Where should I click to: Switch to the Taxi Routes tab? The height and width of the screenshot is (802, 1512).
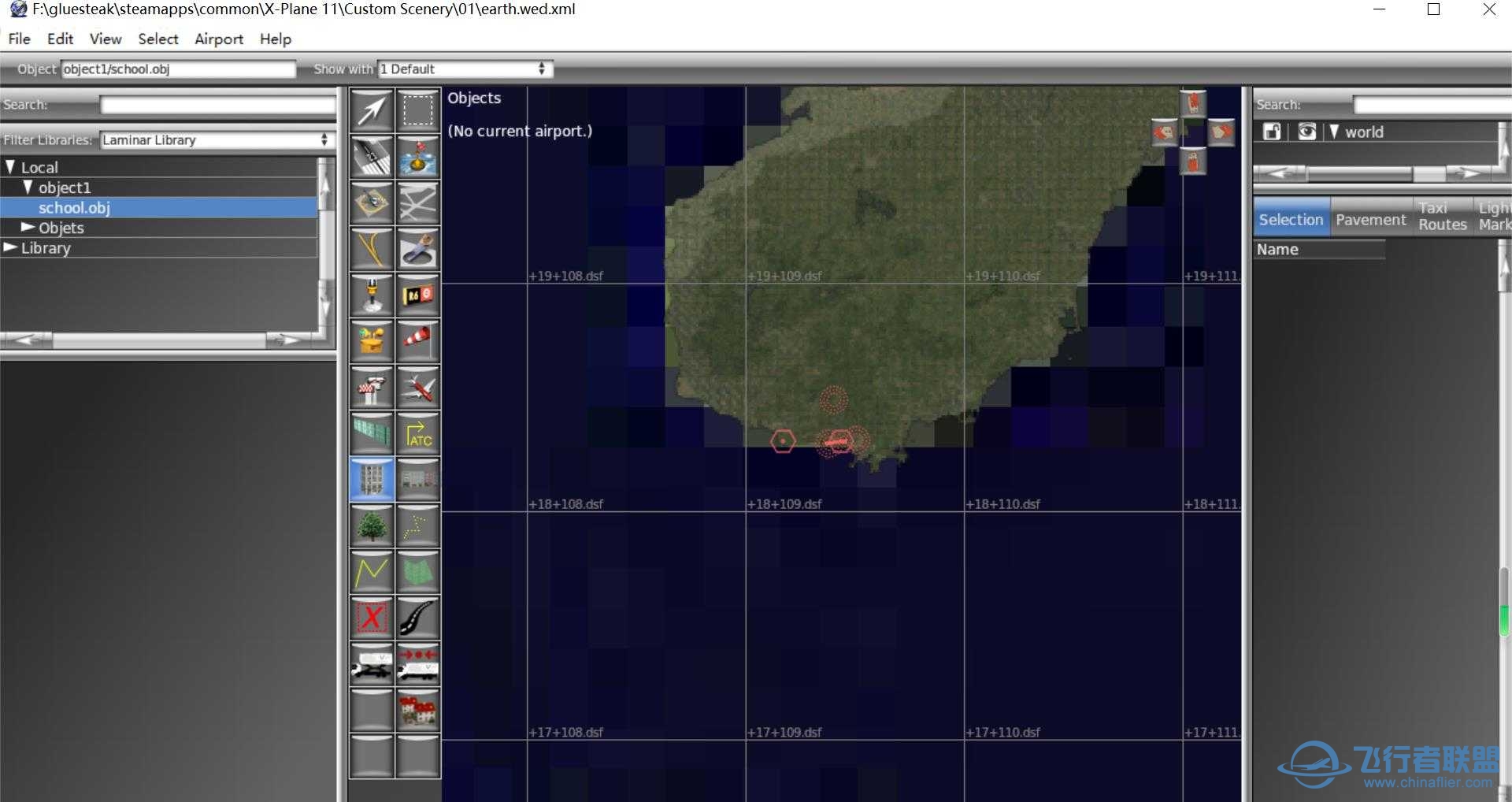[1443, 217]
